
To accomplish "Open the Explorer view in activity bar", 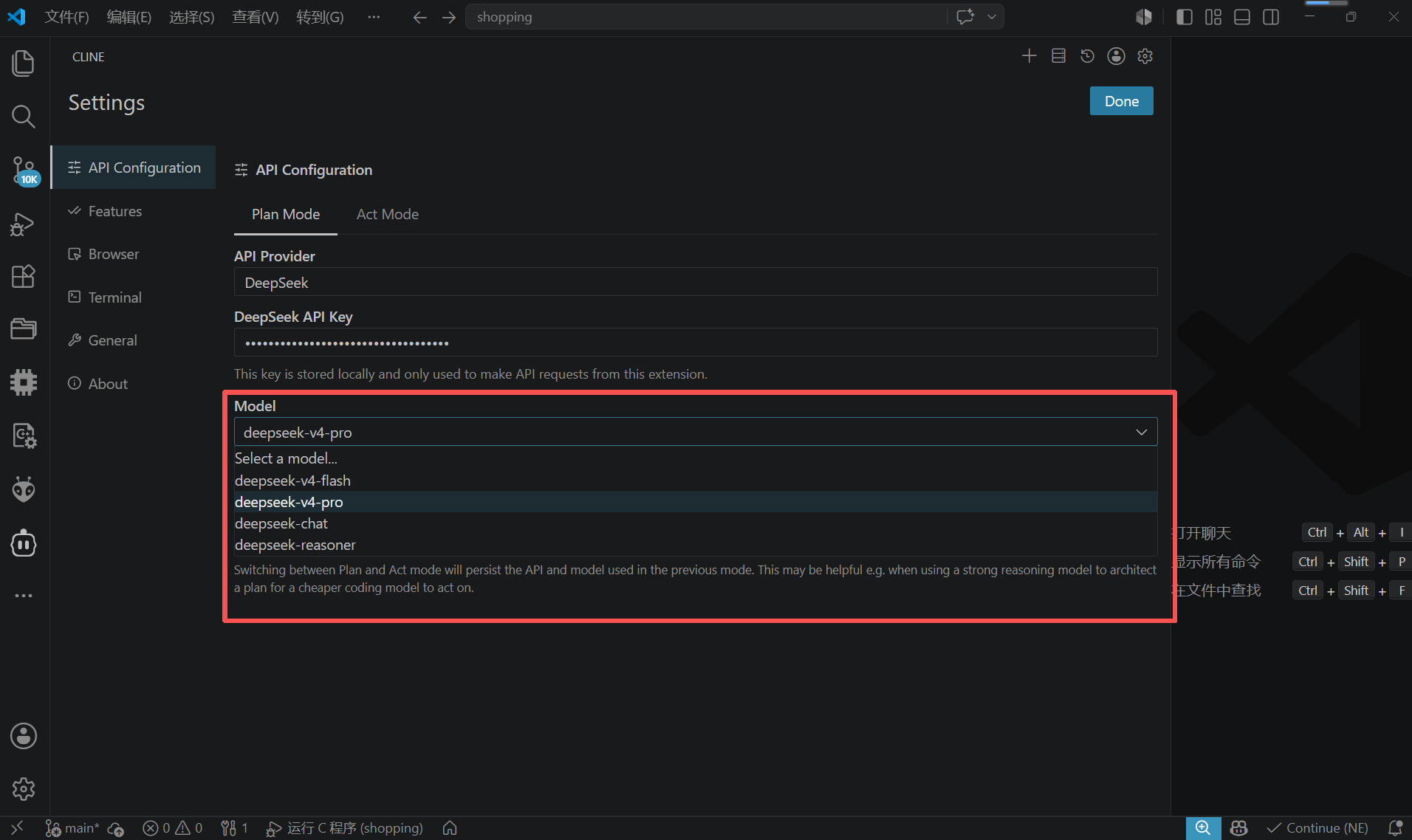I will (x=24, y=63).
